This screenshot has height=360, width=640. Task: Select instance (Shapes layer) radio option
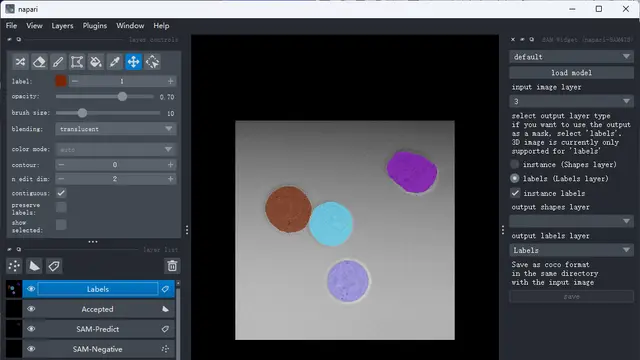pyautogui.click(x=515, y=164)
